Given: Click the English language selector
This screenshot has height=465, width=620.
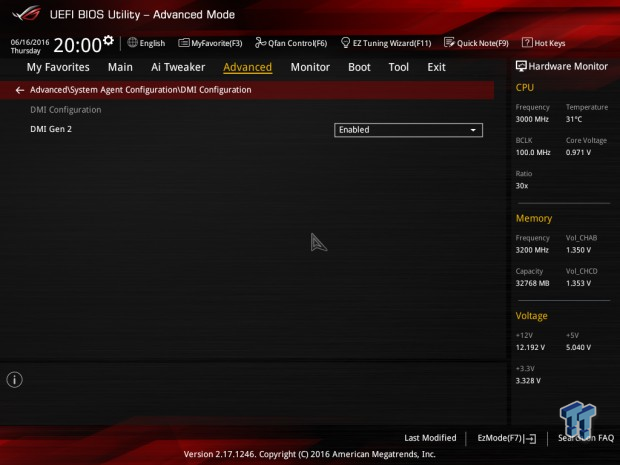Looking at the screenshot, I should [x=152, y=43].
